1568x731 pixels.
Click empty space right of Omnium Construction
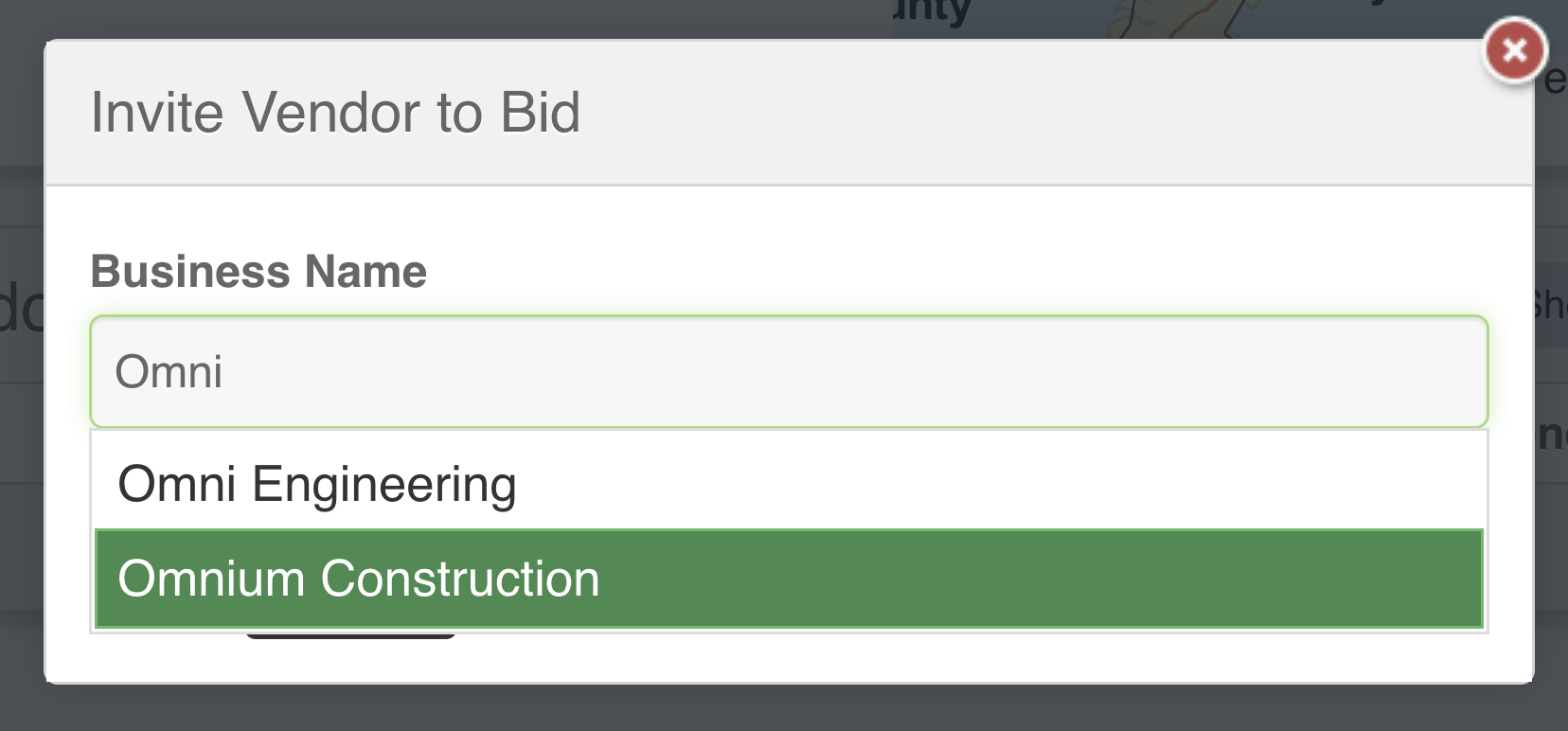coord(1042,579)
